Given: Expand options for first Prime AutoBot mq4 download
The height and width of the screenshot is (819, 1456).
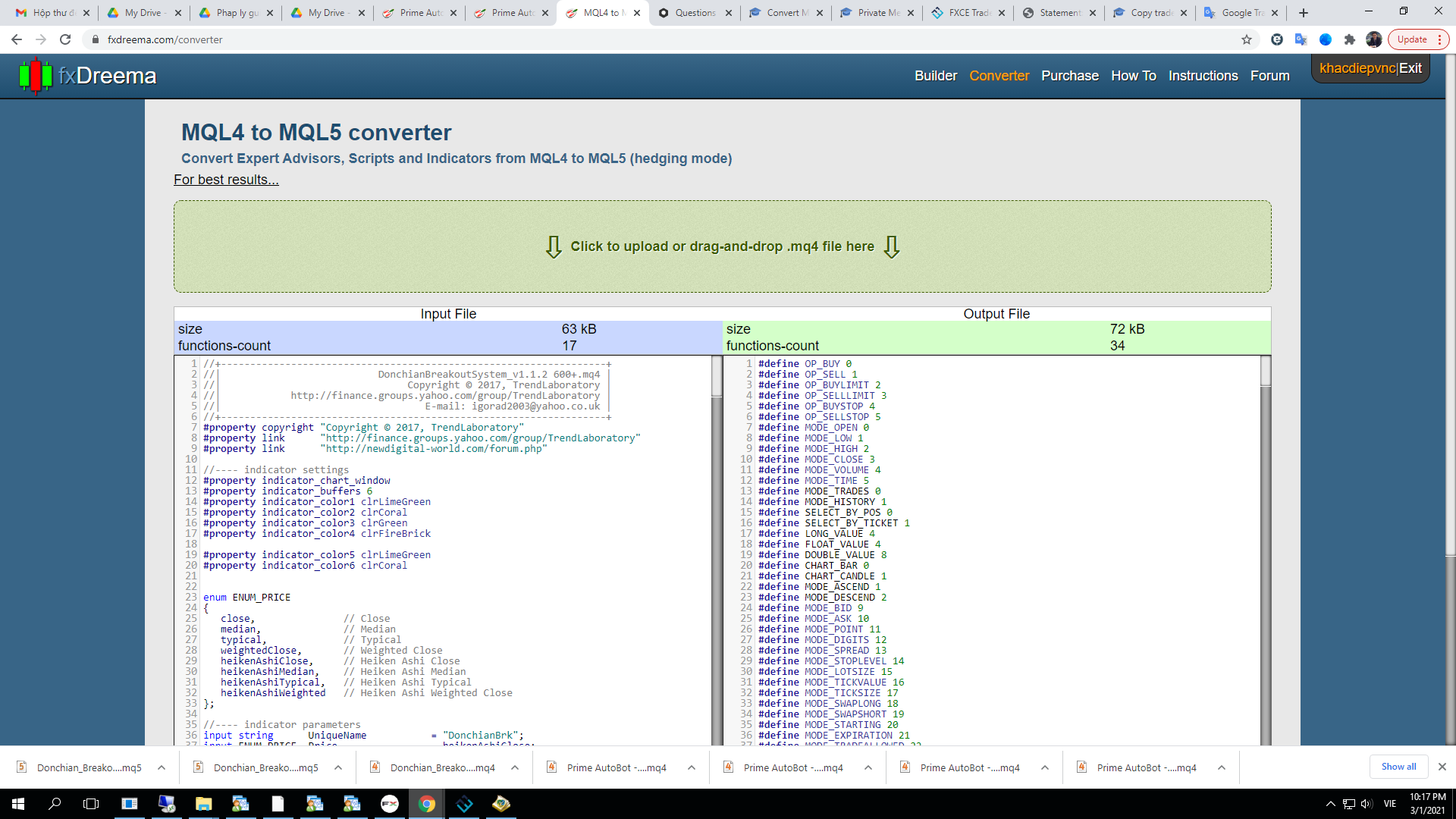Looking at the screenshot, I should pyautogui.click(x=692, y=767).
